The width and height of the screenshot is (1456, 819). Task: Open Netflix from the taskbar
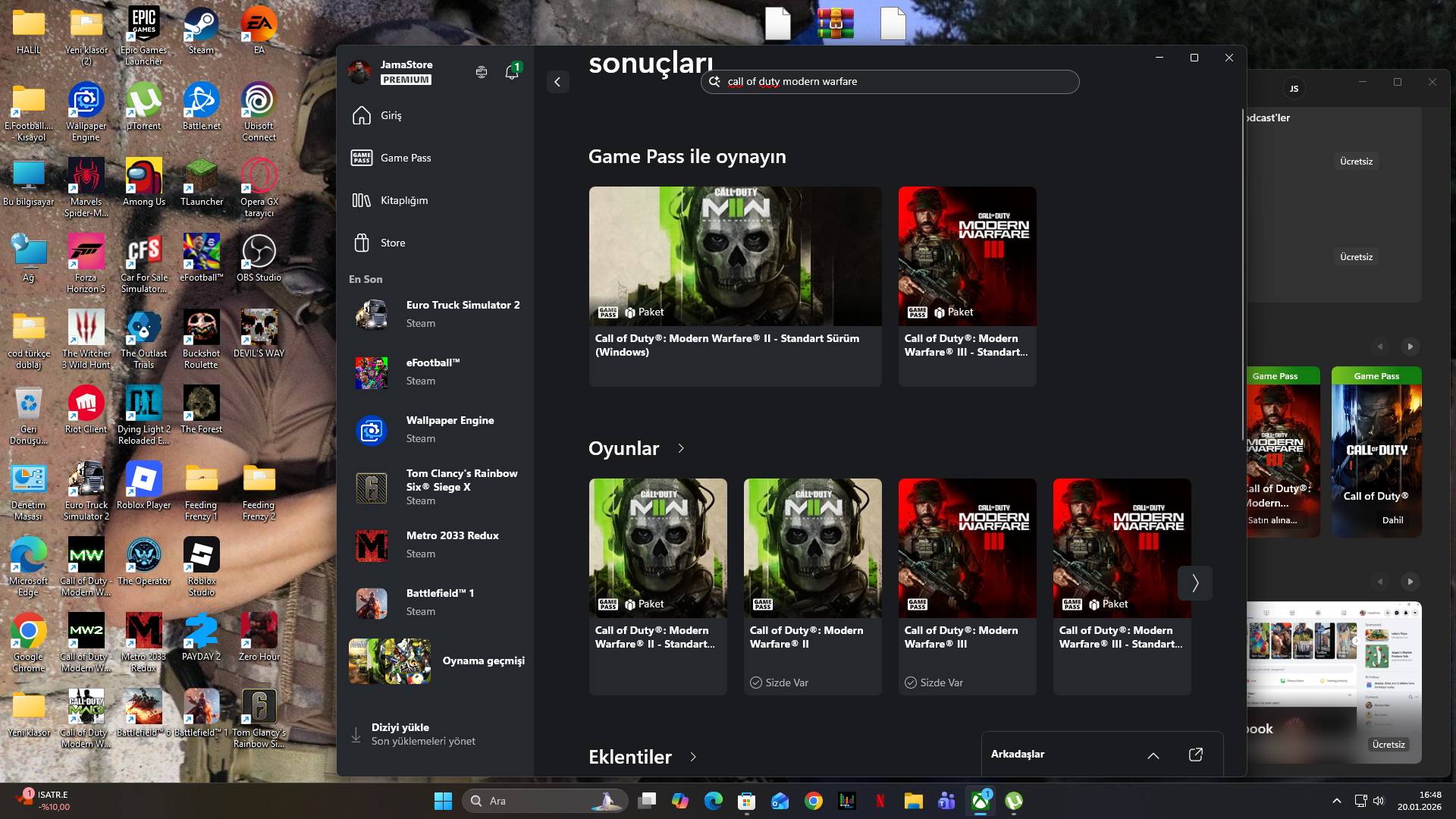[x=880, y=801]
